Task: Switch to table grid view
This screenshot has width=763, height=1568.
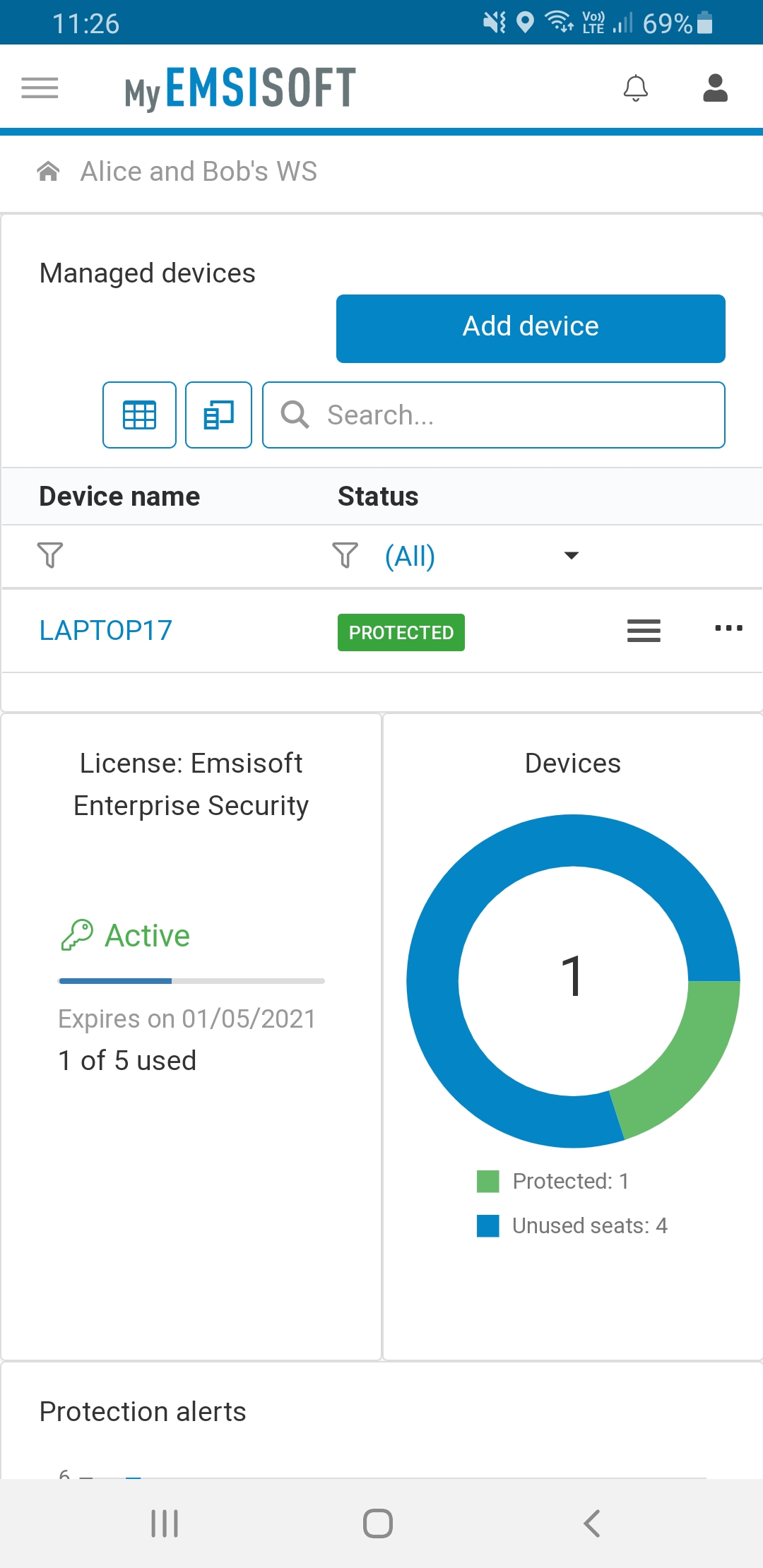Action: [x=139, y=415]
